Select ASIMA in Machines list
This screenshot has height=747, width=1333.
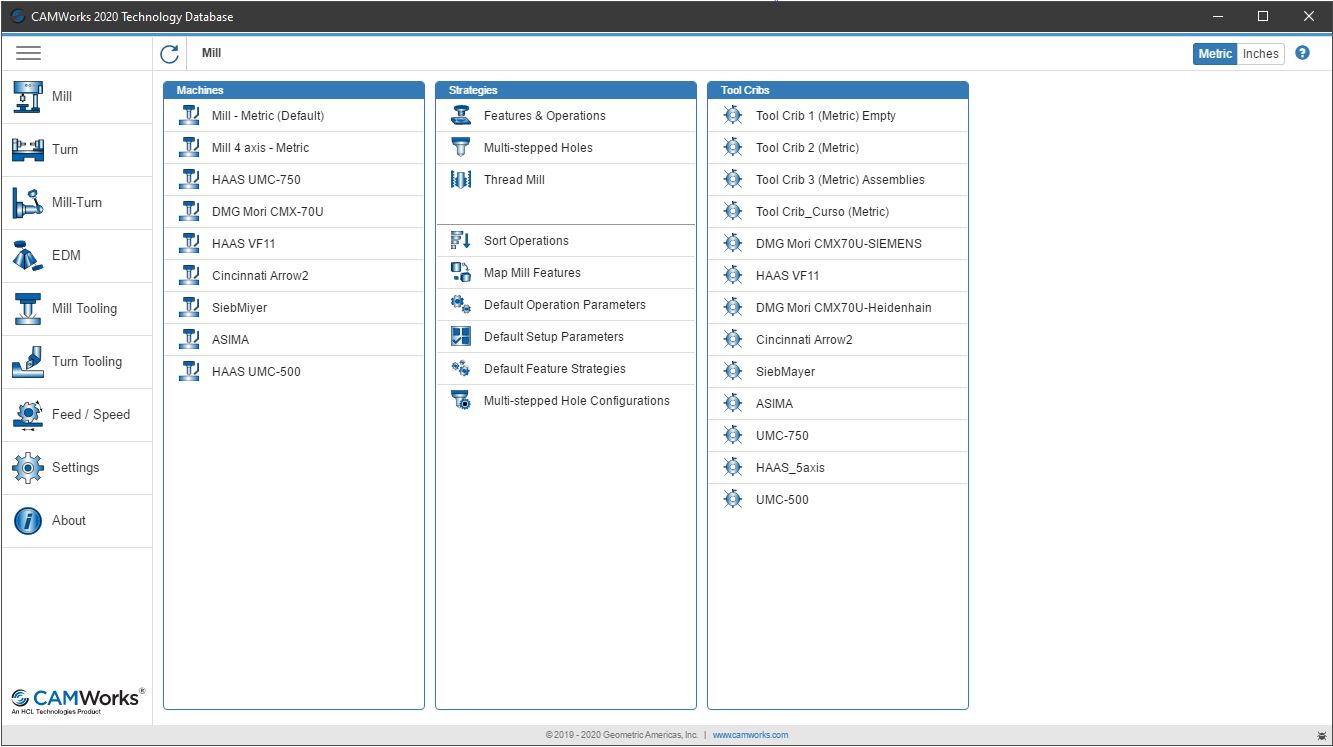coord(294,340)
